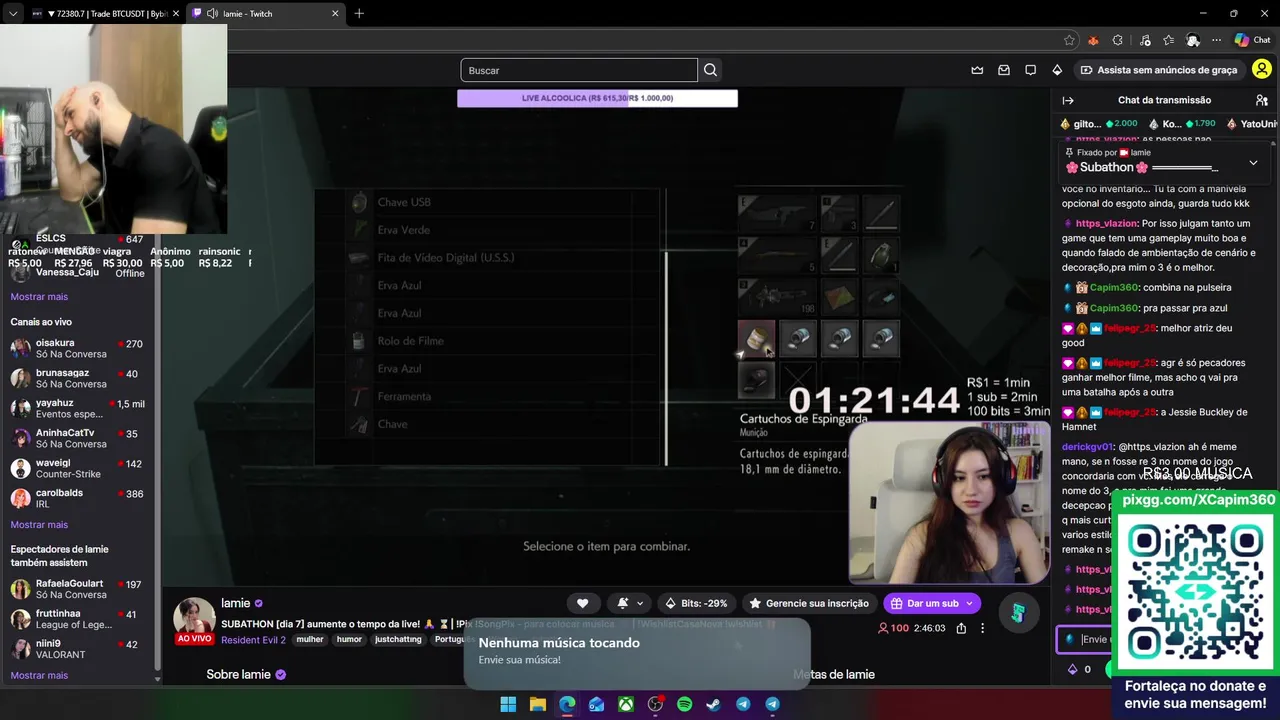This screenshot has width=1280, height=720.
Task: Open the browser extensions puzzle icon
Action: coord(1118,40)
